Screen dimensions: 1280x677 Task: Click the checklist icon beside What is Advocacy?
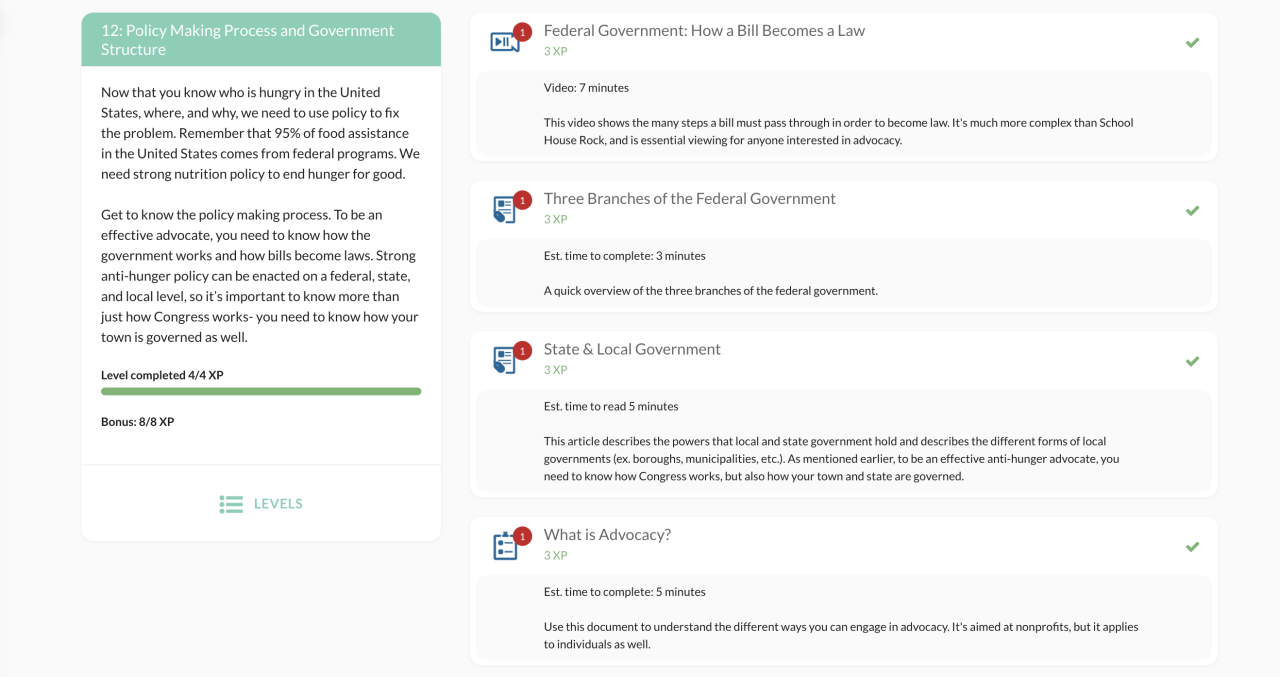pyautogui.click(x=504, y=546)
